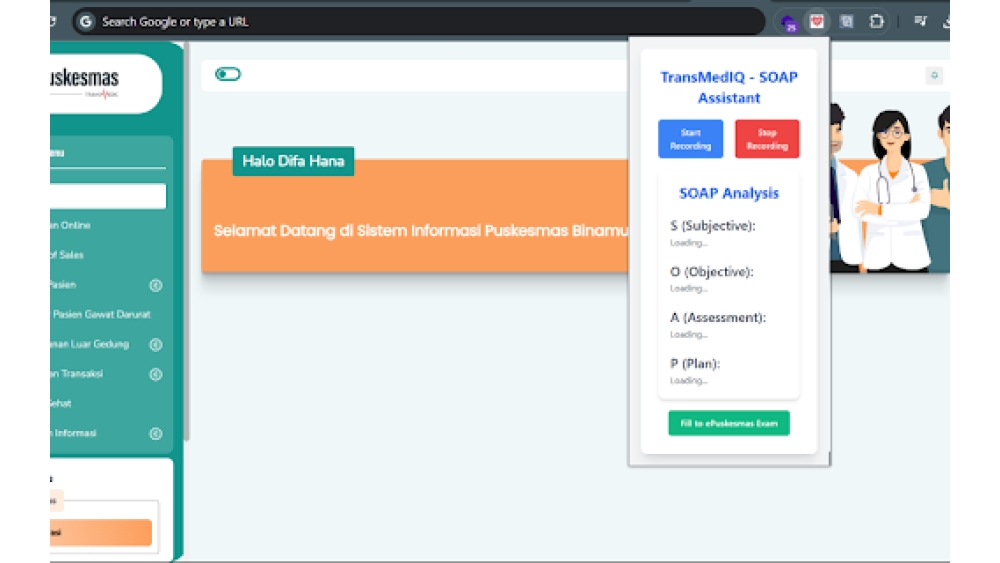
Task: Expand the Transaksi submenu arrow
Action: point(155,375)
